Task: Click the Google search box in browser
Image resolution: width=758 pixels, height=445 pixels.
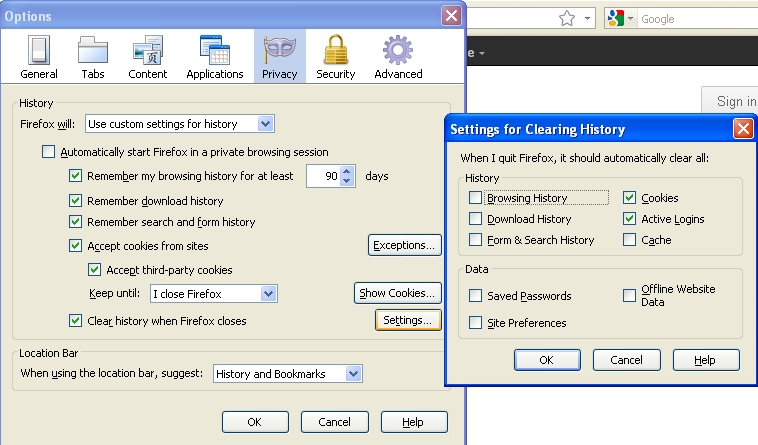Action: click(697, 19)
